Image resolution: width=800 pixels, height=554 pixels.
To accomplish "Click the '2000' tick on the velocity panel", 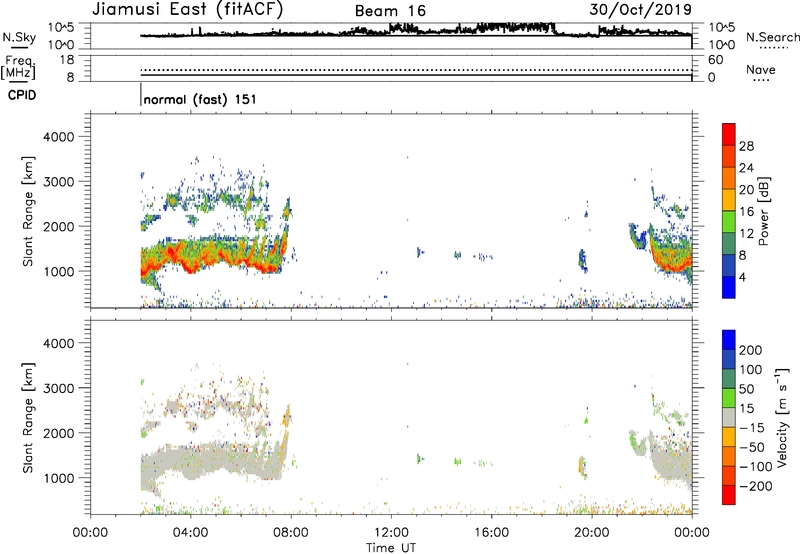I will point(59,433).
